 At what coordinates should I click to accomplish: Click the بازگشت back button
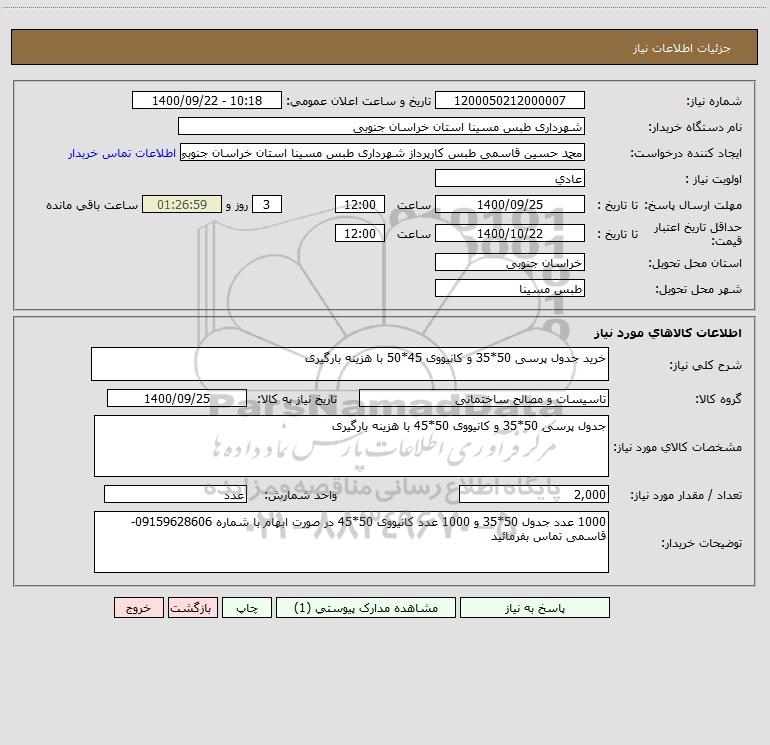click(192, 608)
